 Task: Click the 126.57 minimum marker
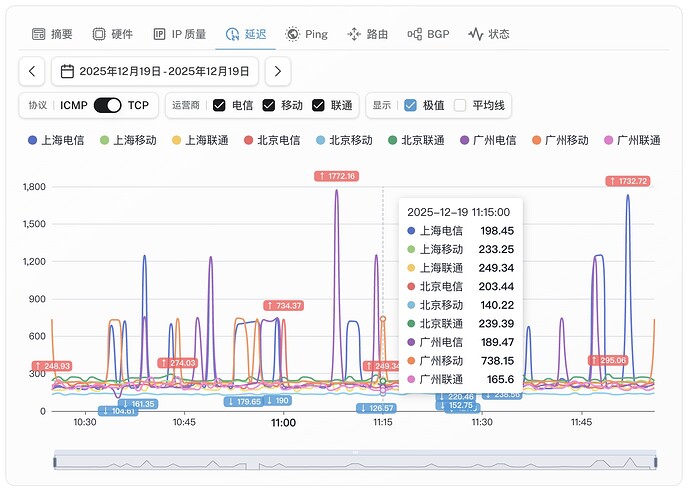click(377, 408)
